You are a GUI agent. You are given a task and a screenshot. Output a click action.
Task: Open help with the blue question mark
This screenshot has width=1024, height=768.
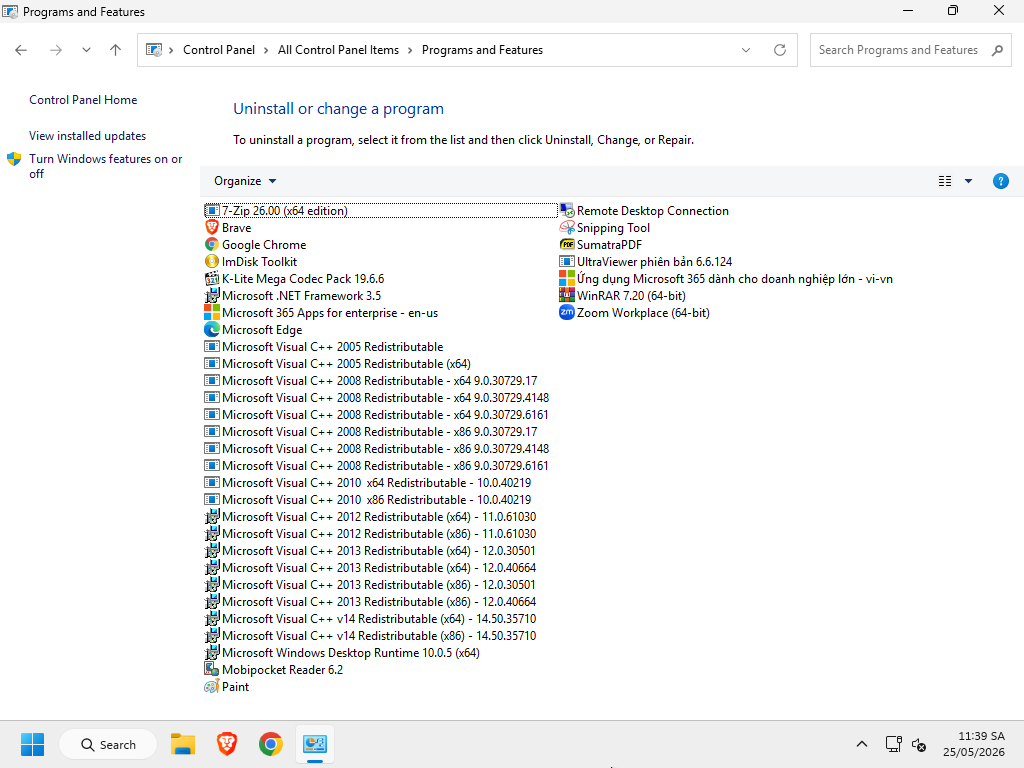pyautogui.click(x=1000, y=181)
